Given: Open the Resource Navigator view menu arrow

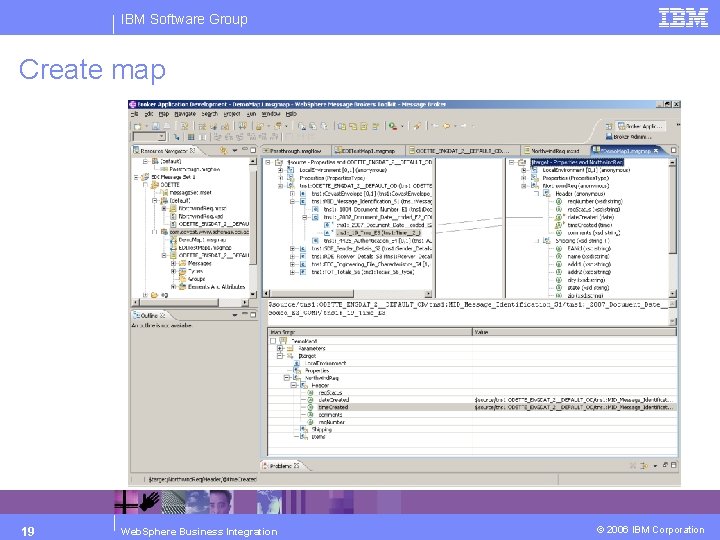Looking at the screenshot, I should (235, 150).
